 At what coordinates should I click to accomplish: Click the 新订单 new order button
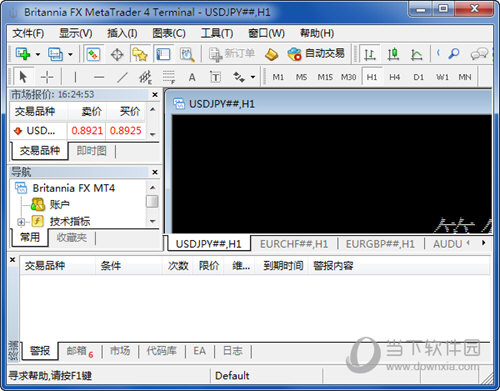232,54
